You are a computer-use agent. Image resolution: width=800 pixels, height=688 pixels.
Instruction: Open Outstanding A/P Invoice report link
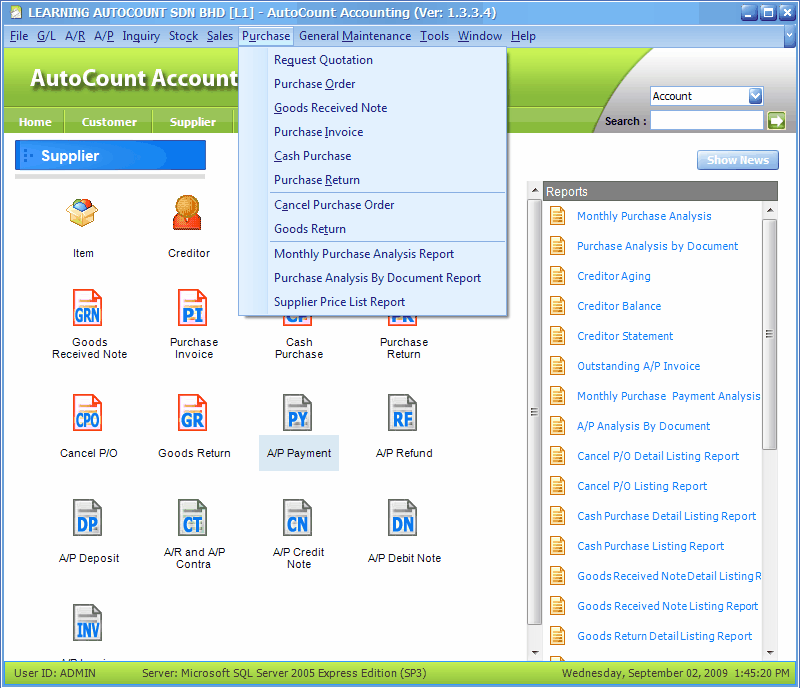pyautogui.click(x=638, y=366)
